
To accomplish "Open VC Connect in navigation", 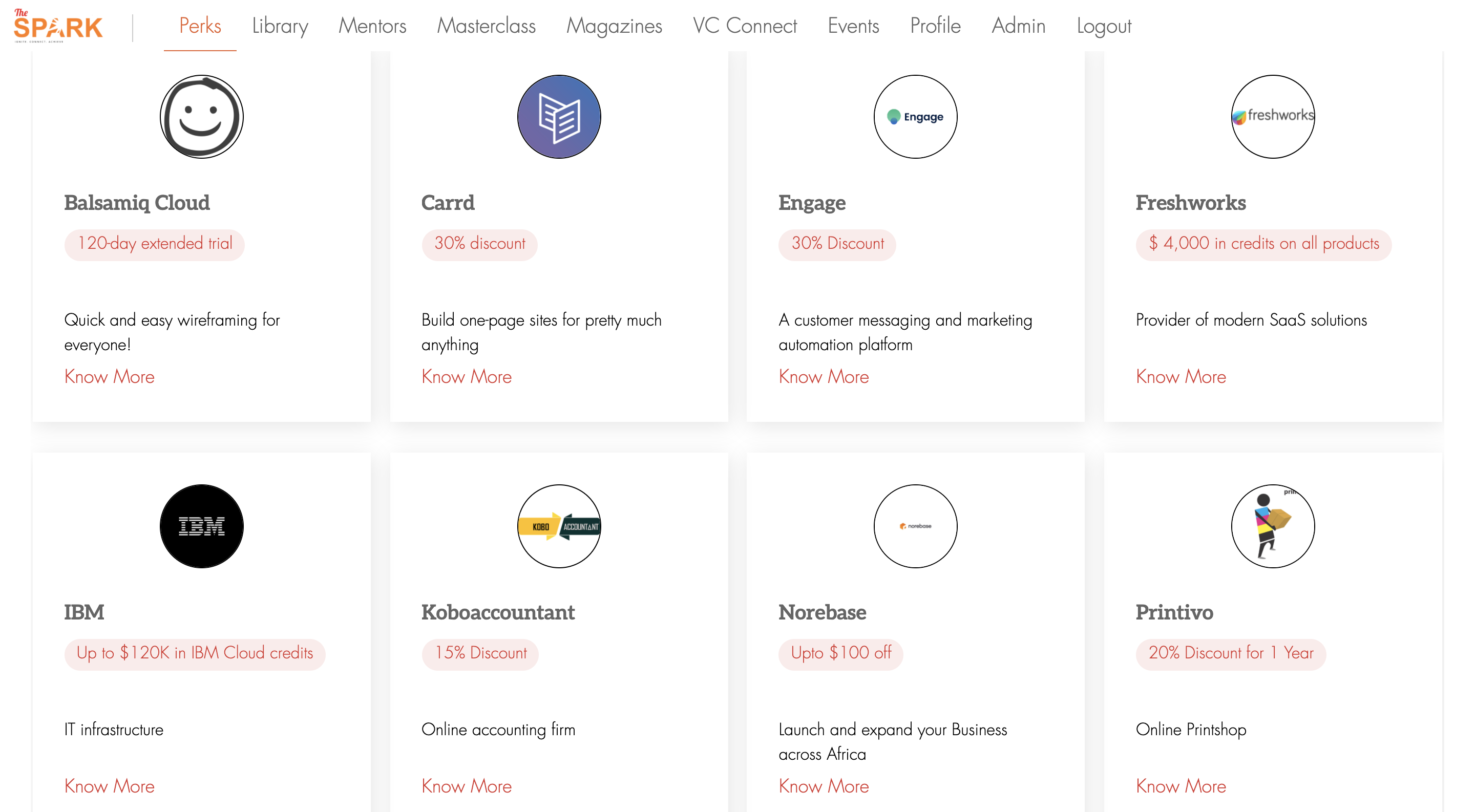I will [744, 26].
